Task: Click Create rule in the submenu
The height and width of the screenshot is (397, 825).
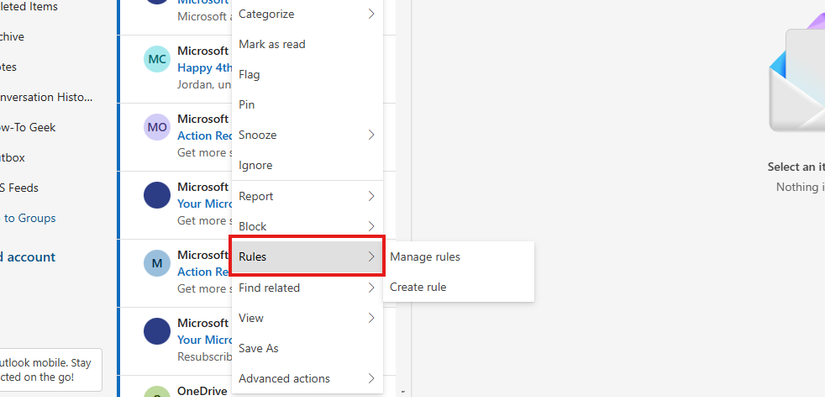Action: point(458,287)
